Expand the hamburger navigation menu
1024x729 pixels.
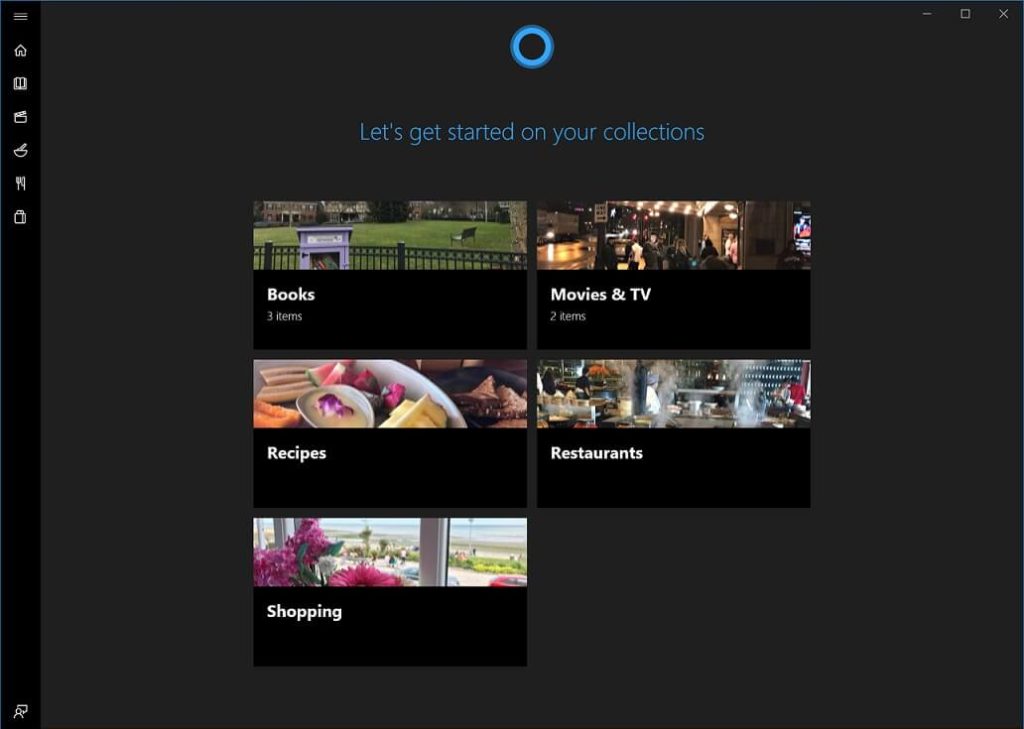(19, 14)
